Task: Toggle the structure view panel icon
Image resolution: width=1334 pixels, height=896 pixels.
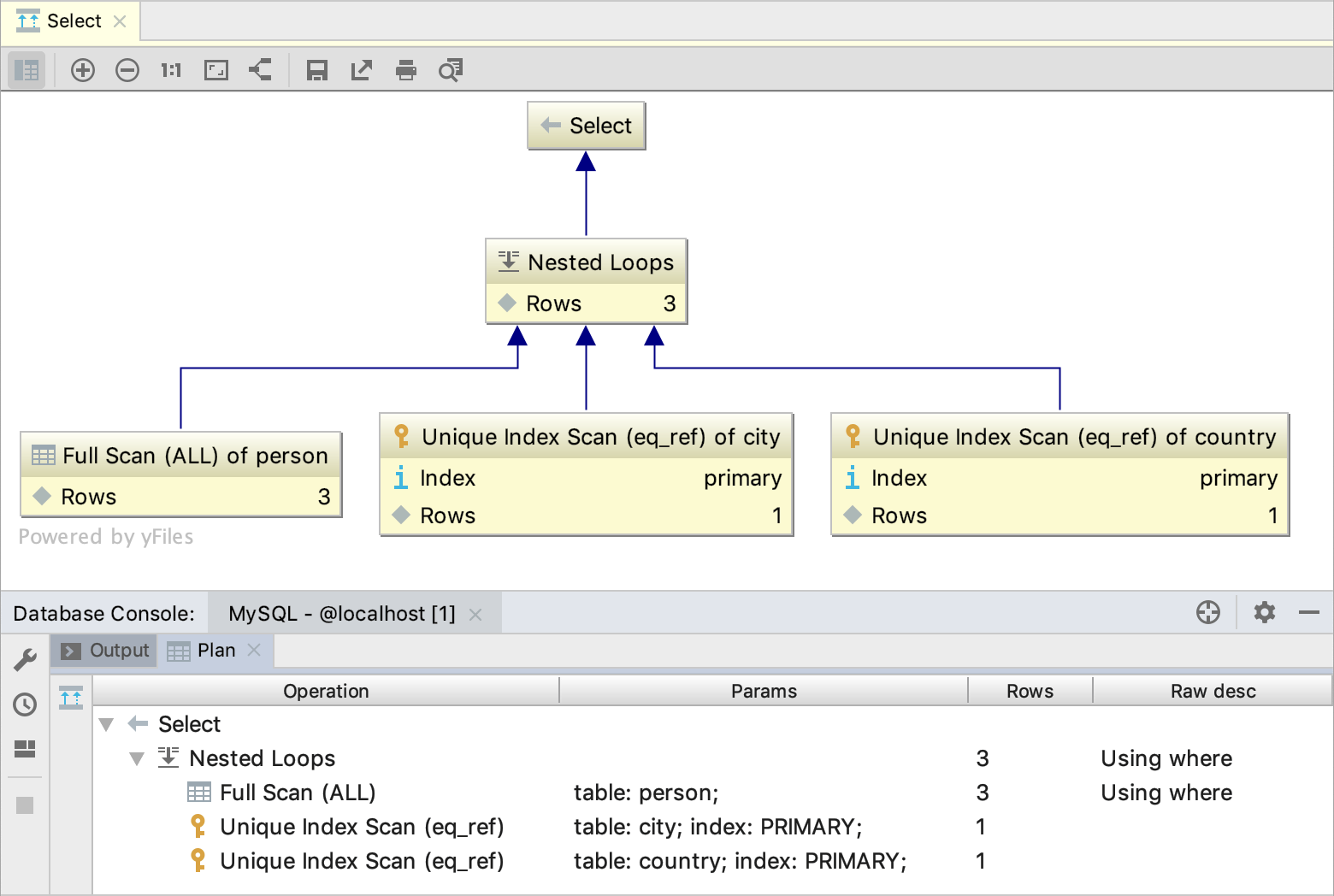Action: (27, 70)
